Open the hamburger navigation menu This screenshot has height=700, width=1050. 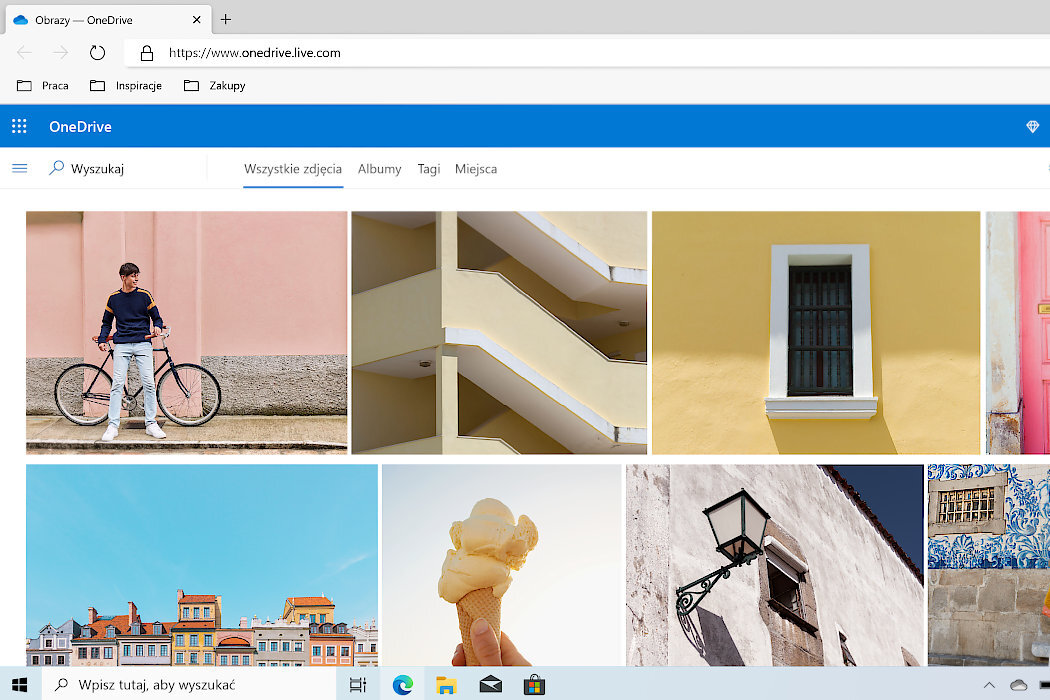(x=19, y=168)
